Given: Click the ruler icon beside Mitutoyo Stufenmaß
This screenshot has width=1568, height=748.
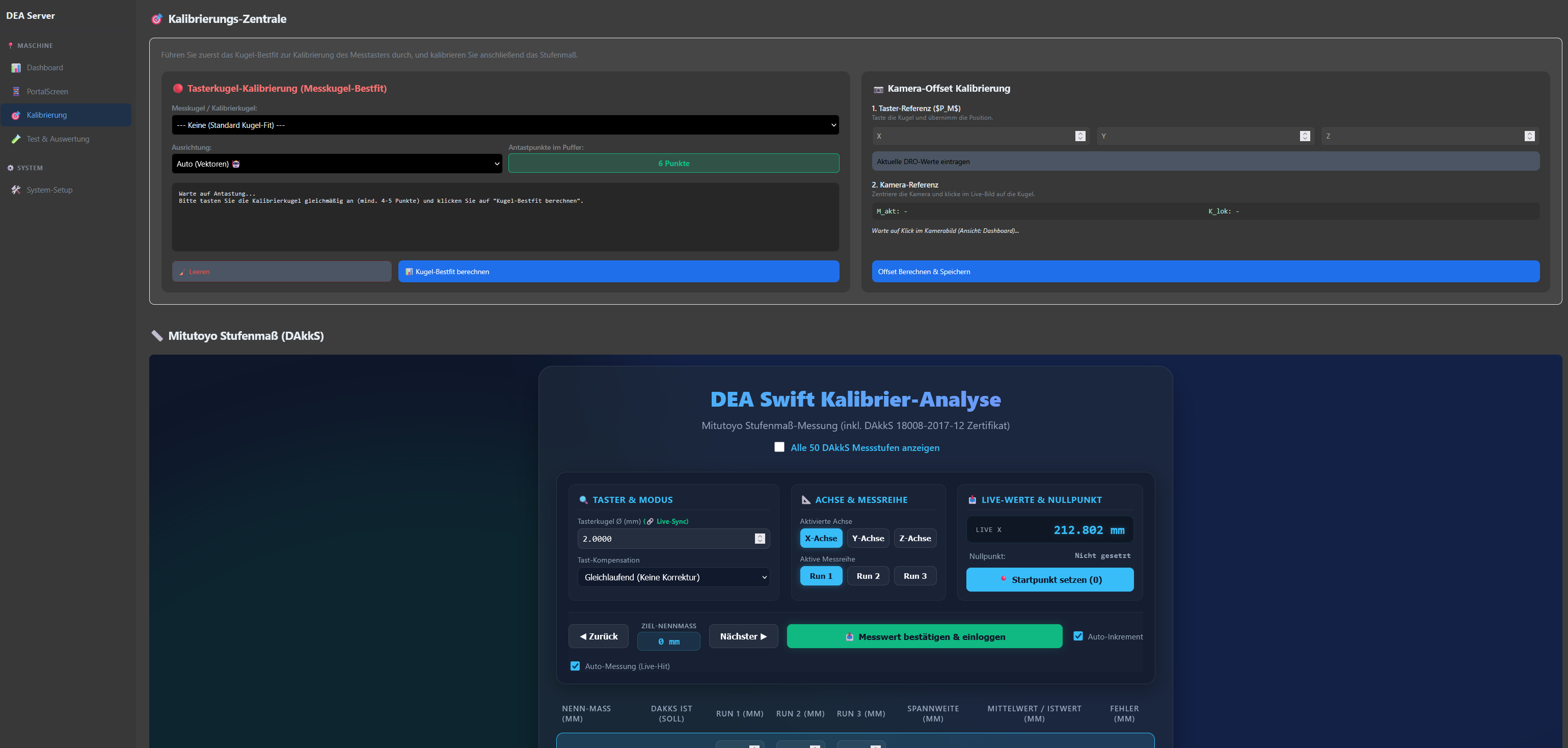Looking at the screenshot, I should point(157,335).
